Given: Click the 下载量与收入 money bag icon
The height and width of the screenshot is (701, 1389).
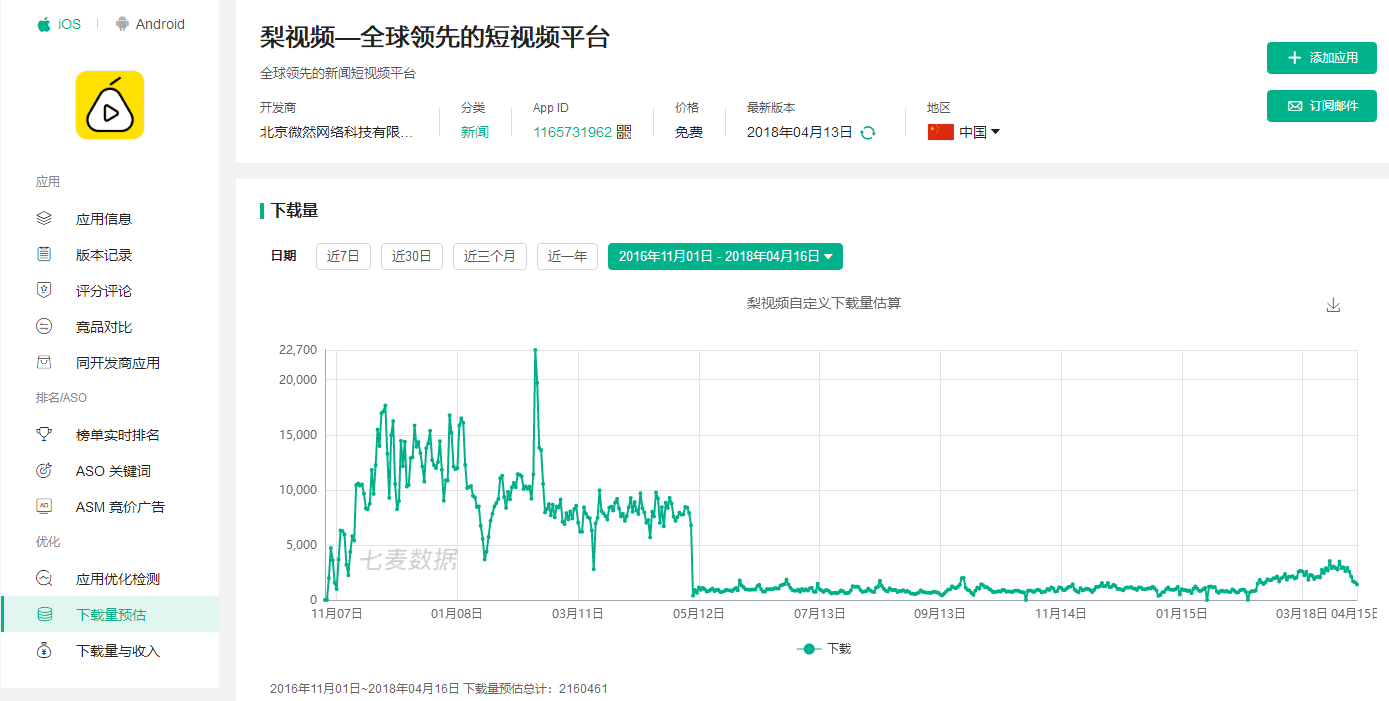Looking at the screenshot, I should point(44,650).
